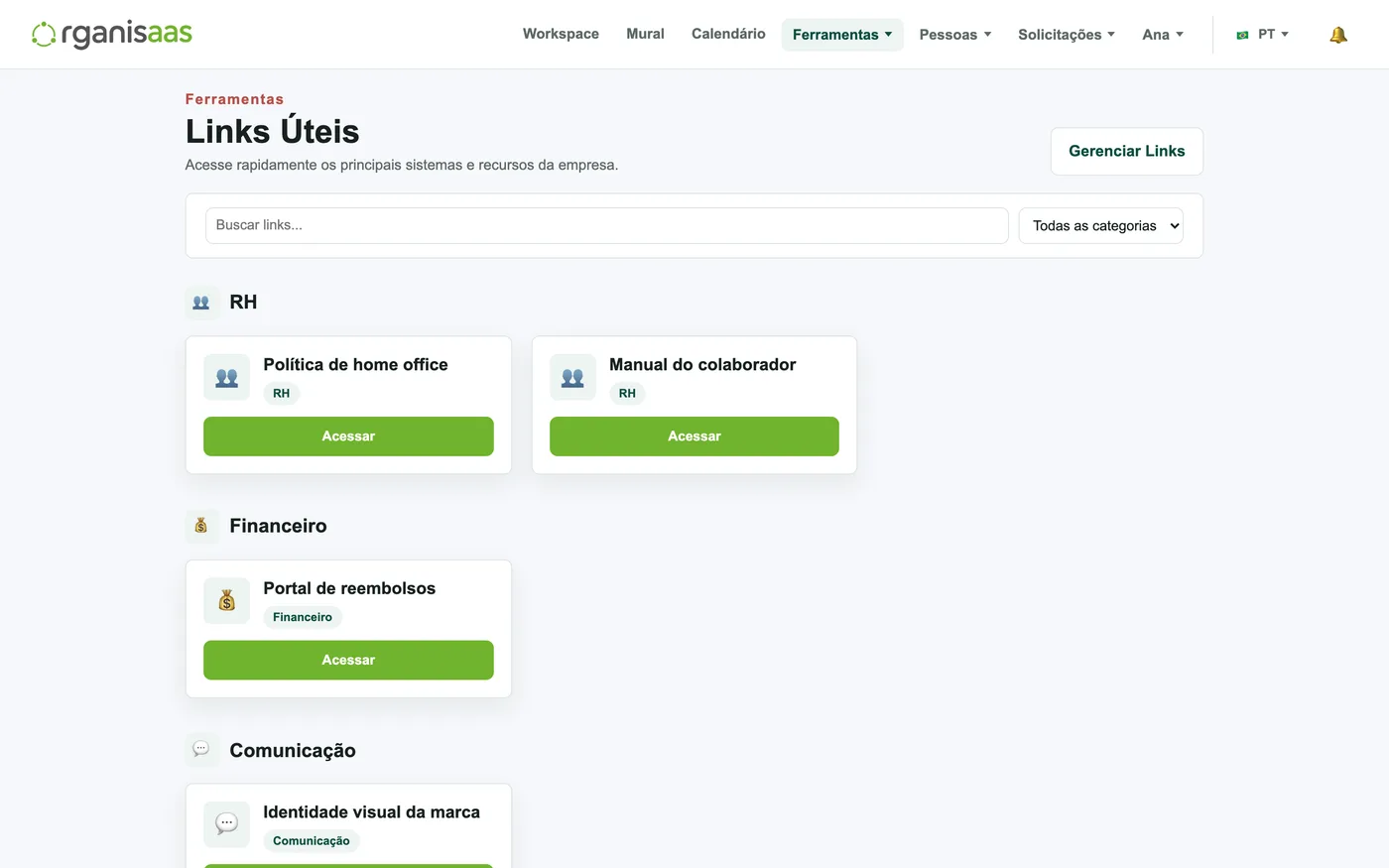Viewport: 1389px width, 868px height.
Task: Click the Manual do colaborador card icon
Action: click(x=572, y=377)
